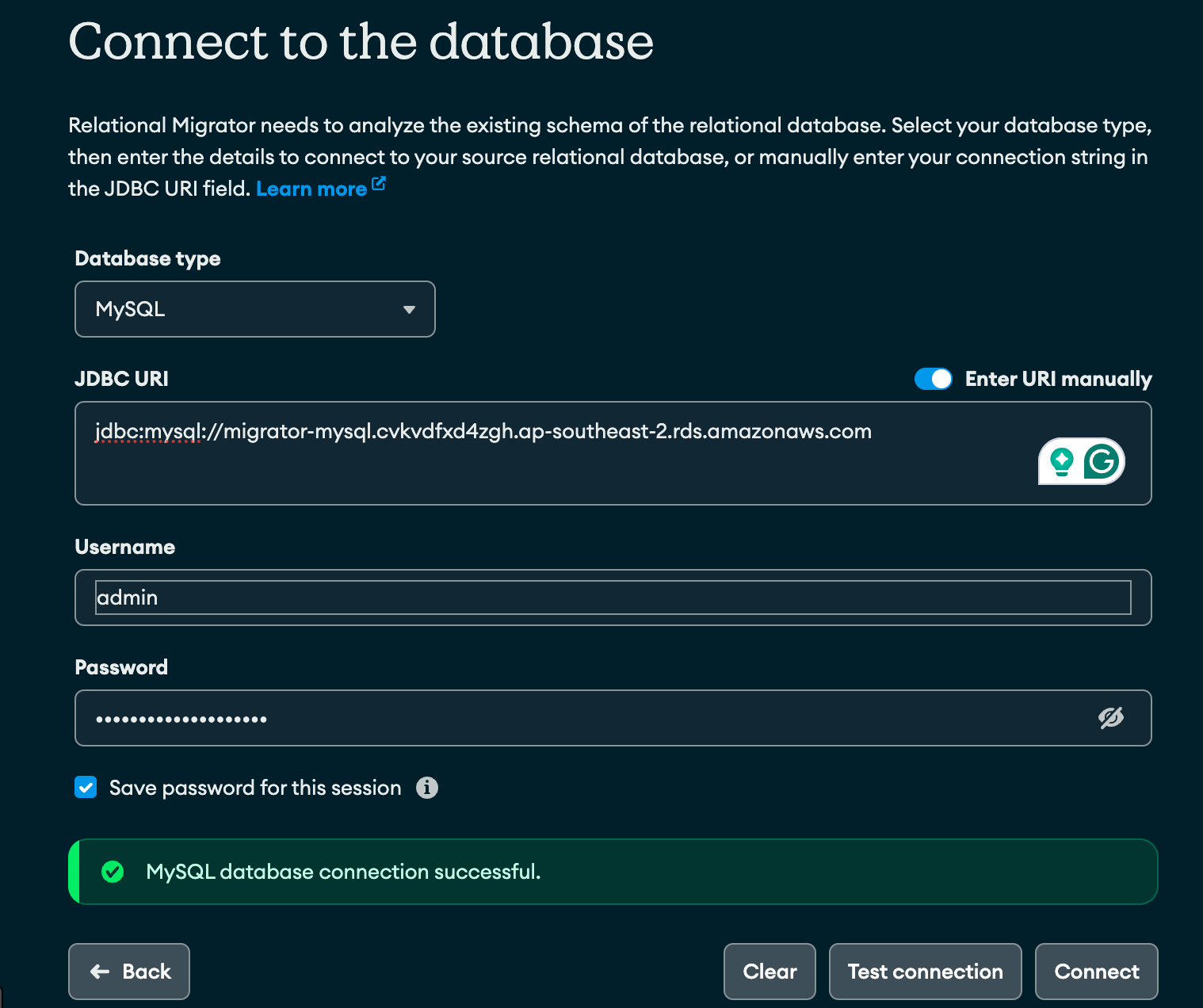Disable the Enter URI manually switch
The height and width of the screenshot is (1008, 1203).
click(933, 379)
